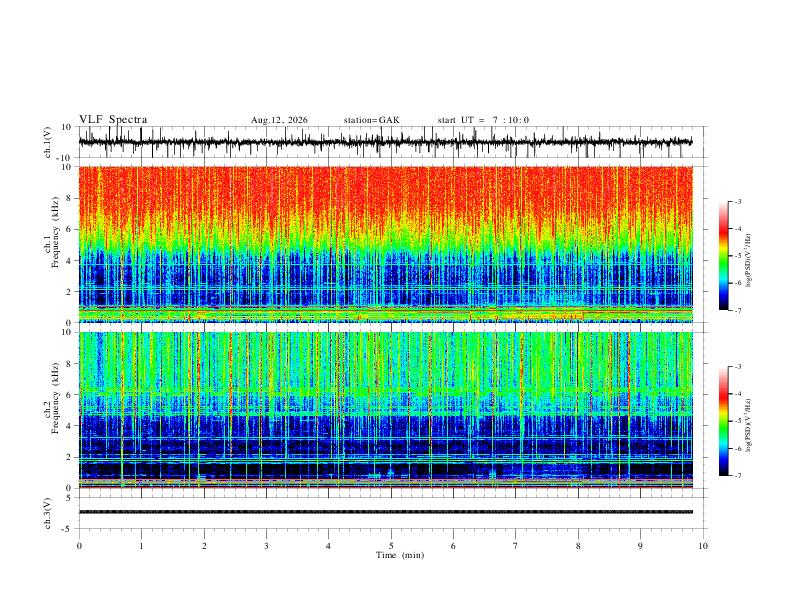Click the Time (min) axis label

pyautogui.click(x=400, y=555)
